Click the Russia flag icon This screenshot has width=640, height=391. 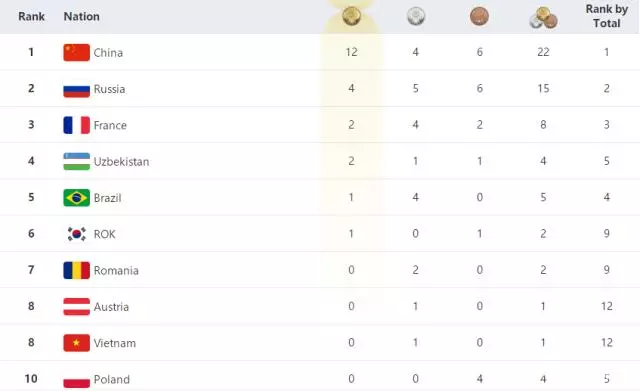tap(76, 89)
